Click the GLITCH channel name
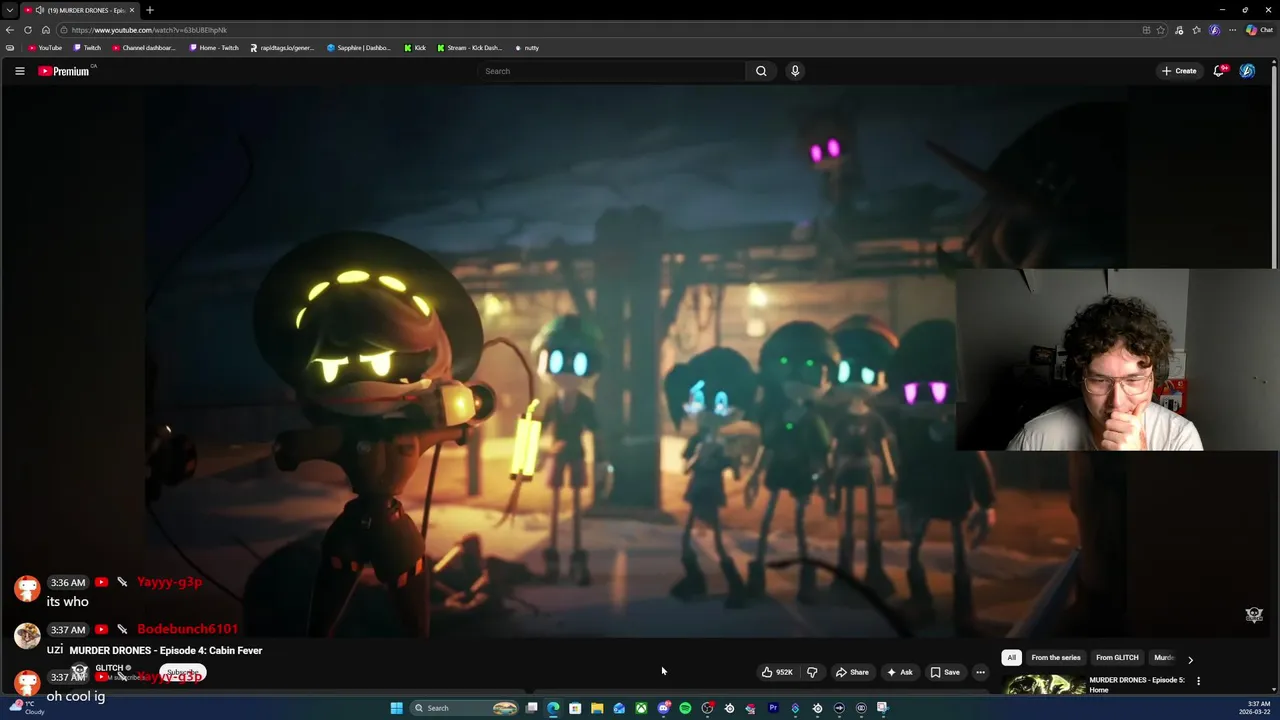This screenshot has width=1280, height=720. [109, 668]
